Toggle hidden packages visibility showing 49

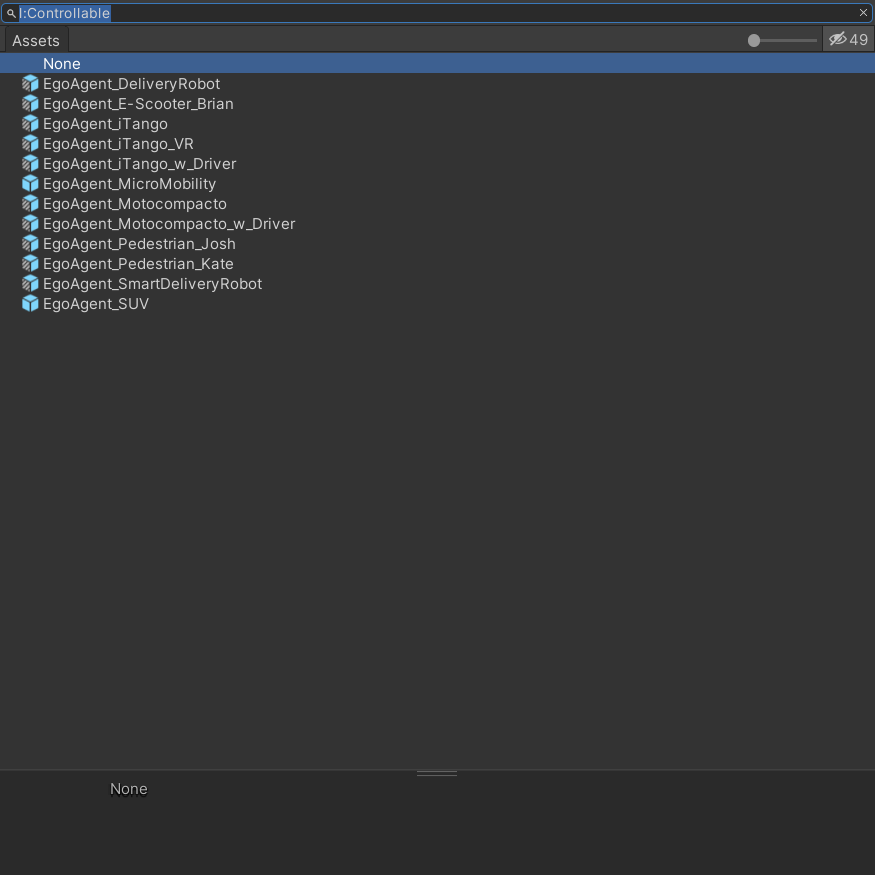(848, 40)
